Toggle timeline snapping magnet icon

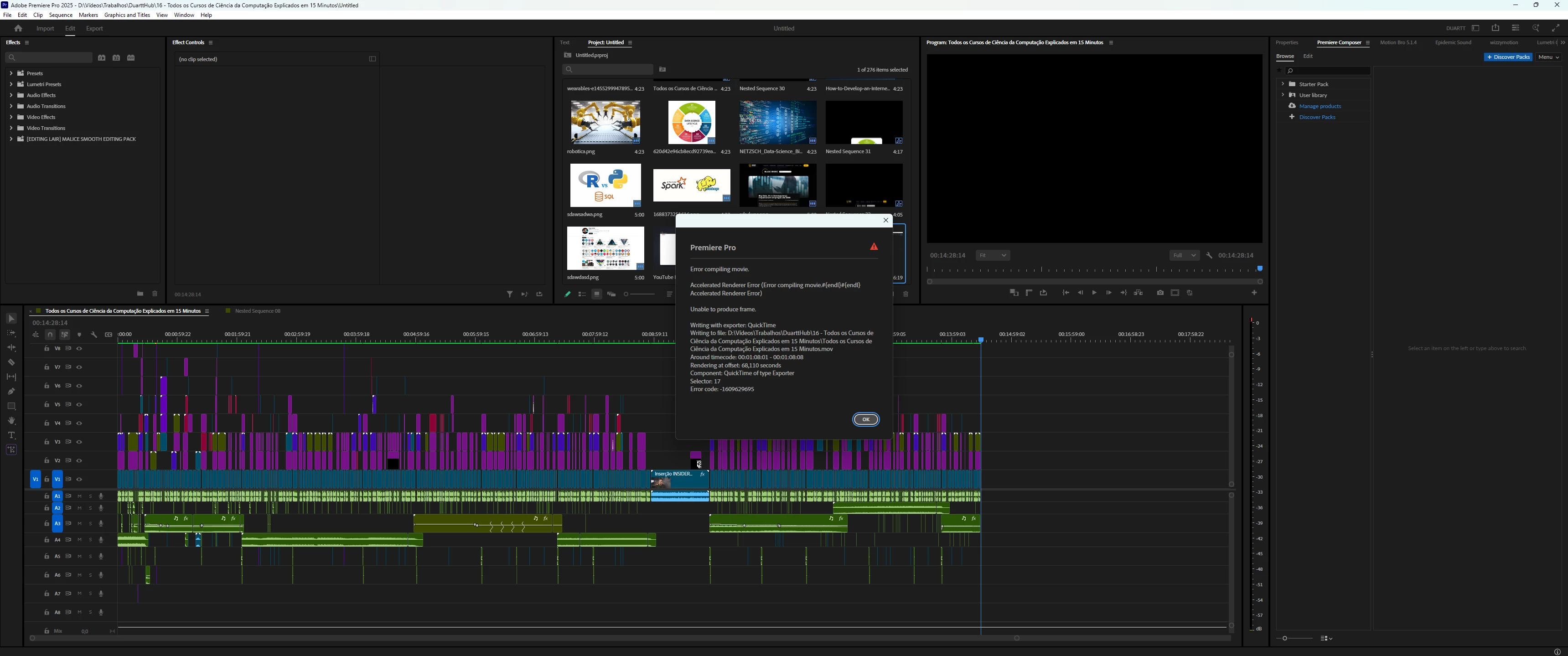point(50,335)
